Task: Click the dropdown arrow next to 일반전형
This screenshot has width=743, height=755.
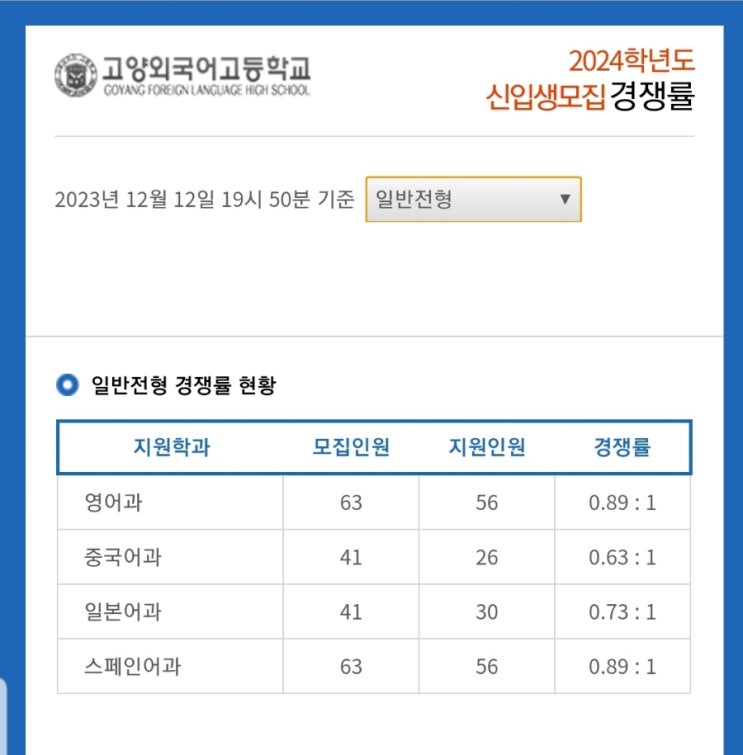Action: [x=565, y=199]
